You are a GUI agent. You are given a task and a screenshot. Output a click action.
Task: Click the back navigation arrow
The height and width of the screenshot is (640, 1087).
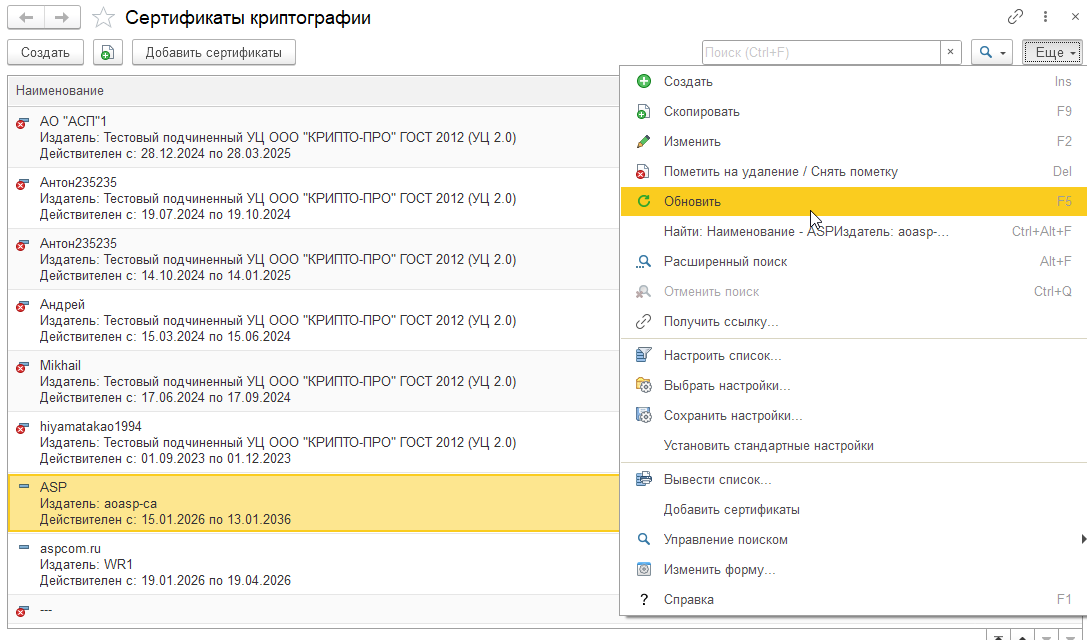26,17
